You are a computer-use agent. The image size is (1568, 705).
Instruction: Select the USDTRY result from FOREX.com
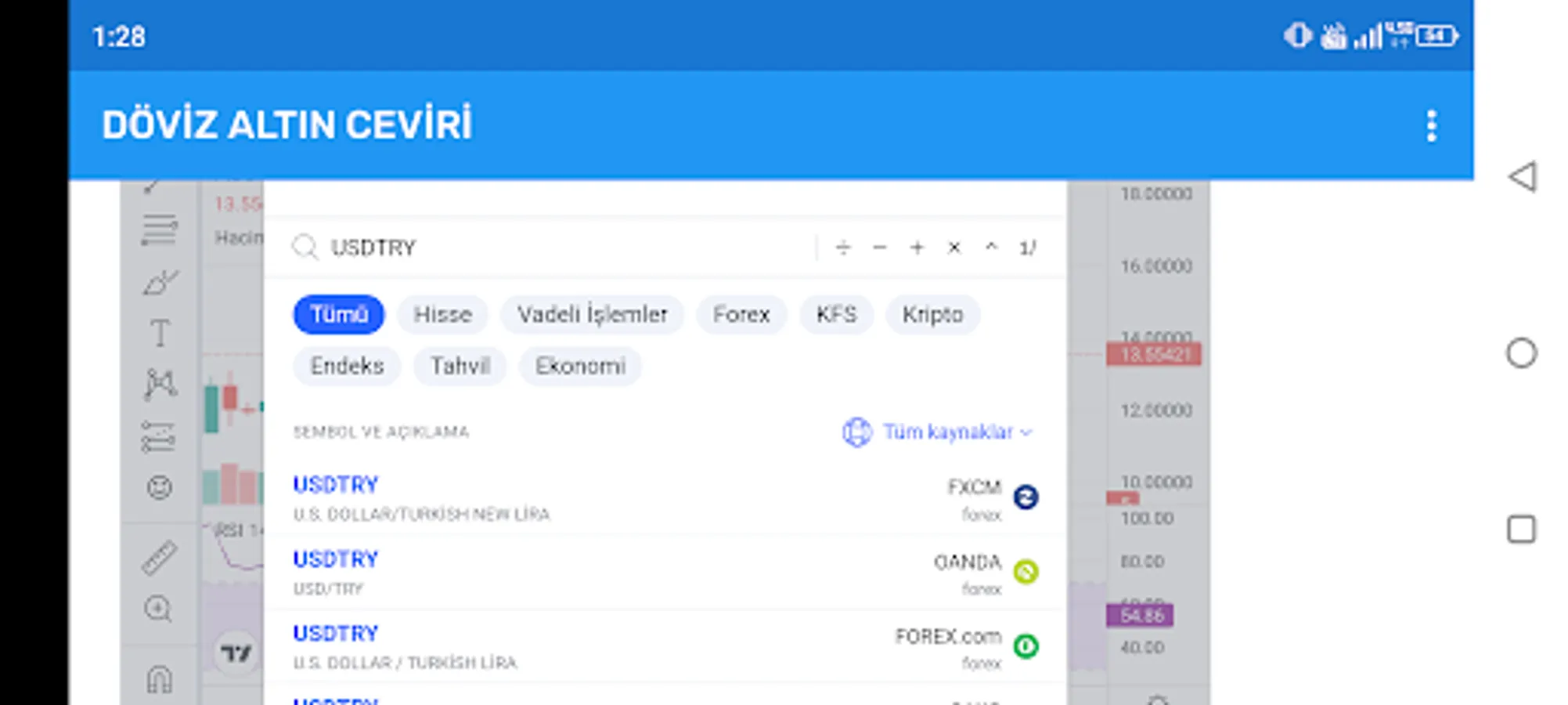[x=665, y=647]
